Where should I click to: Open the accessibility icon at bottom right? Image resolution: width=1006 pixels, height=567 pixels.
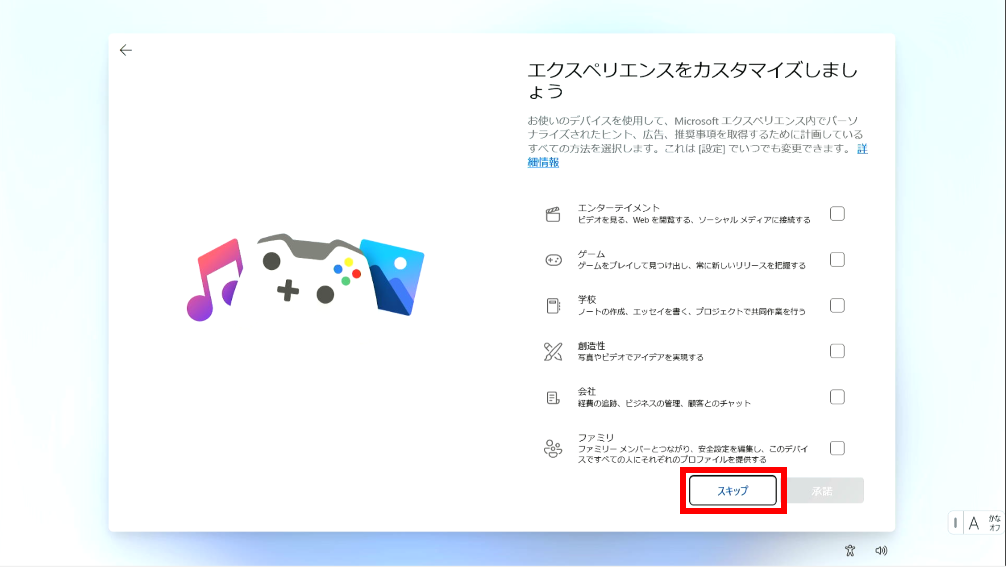click(x=850, y=550)
